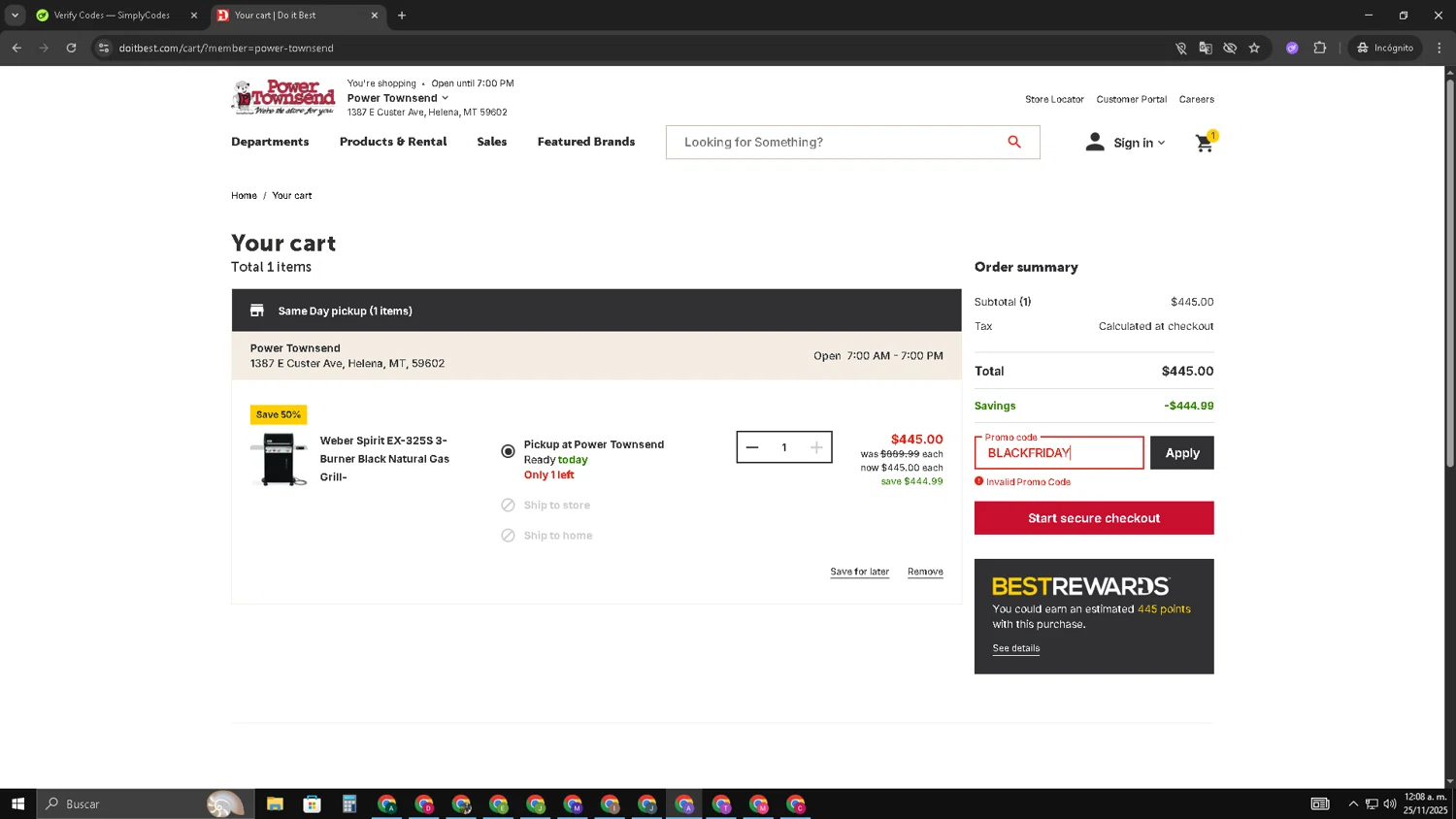Bookmark this page with star icon
This screenshot has width=1456, height=819.
coord(1254,48)
